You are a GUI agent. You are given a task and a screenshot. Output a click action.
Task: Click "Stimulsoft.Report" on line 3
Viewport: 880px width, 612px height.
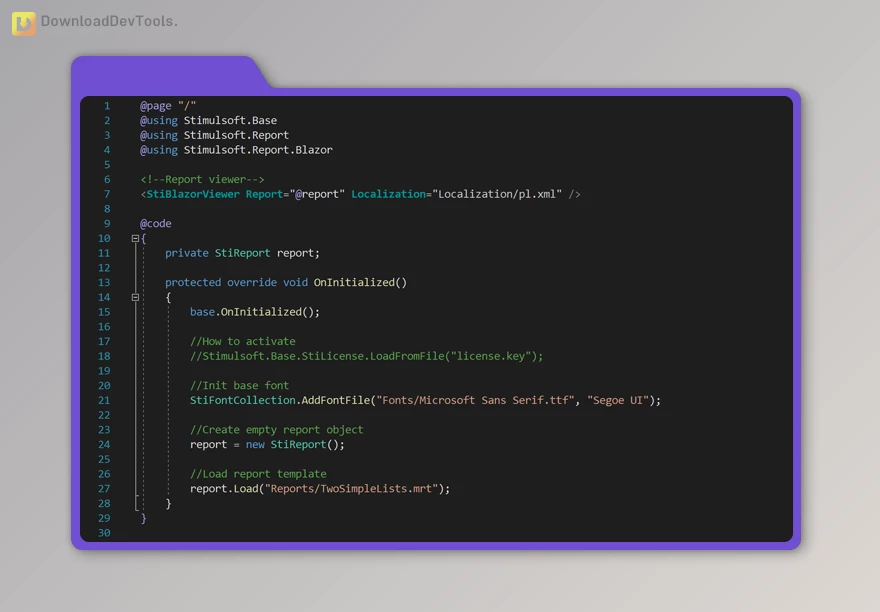pos(236,135)
